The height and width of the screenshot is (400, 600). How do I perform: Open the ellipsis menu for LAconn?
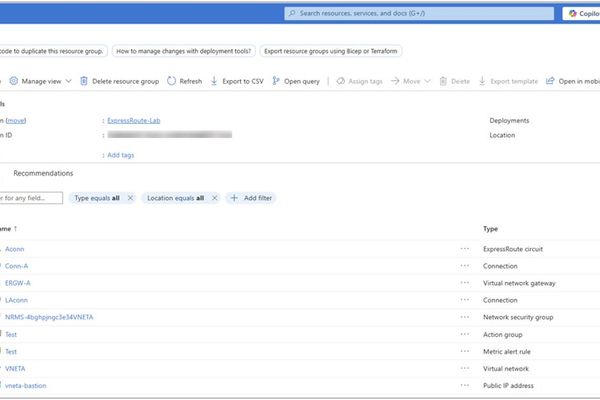[x=465, y=300]
